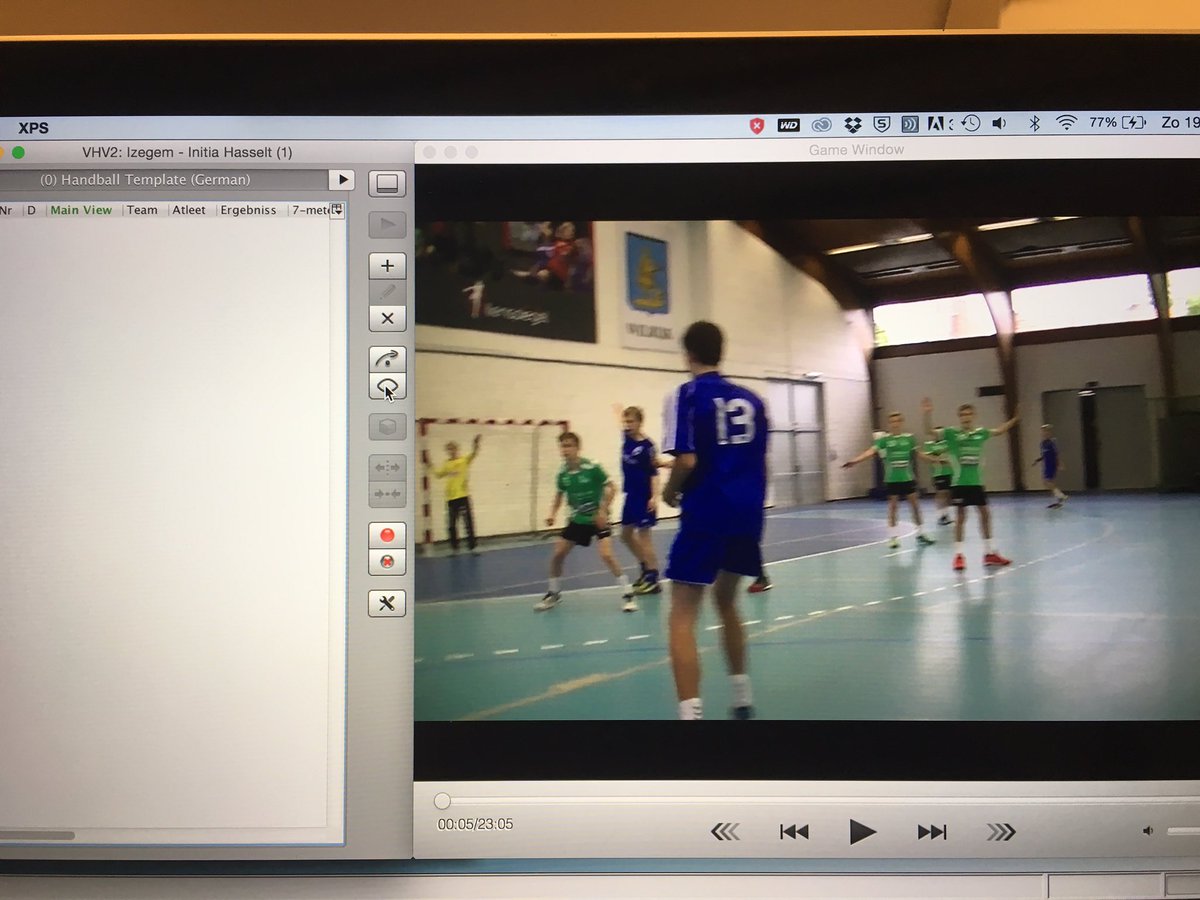The image size is (1200, 900).
Task: Fast forward with triple right chevrons
Action: pos(1000,831)
